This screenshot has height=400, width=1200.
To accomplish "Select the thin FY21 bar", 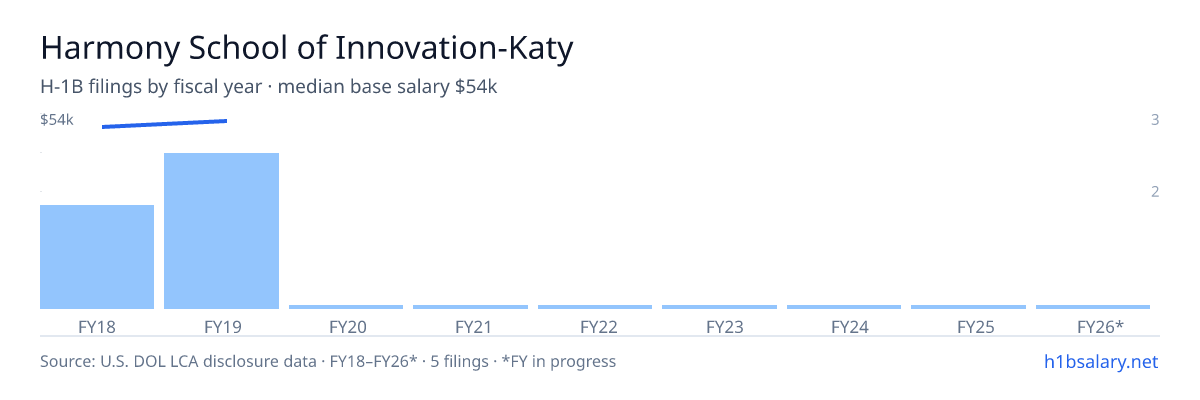I will tap(470, 307).
